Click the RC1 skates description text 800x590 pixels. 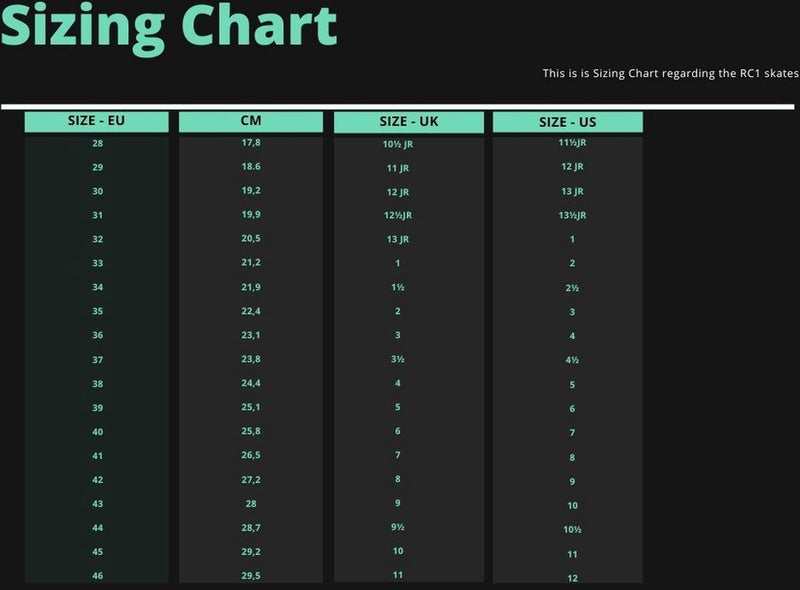point(670,73)
